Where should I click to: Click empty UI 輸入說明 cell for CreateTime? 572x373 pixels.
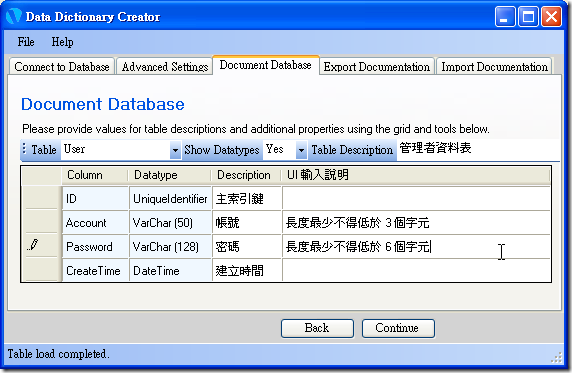[416, 270]
